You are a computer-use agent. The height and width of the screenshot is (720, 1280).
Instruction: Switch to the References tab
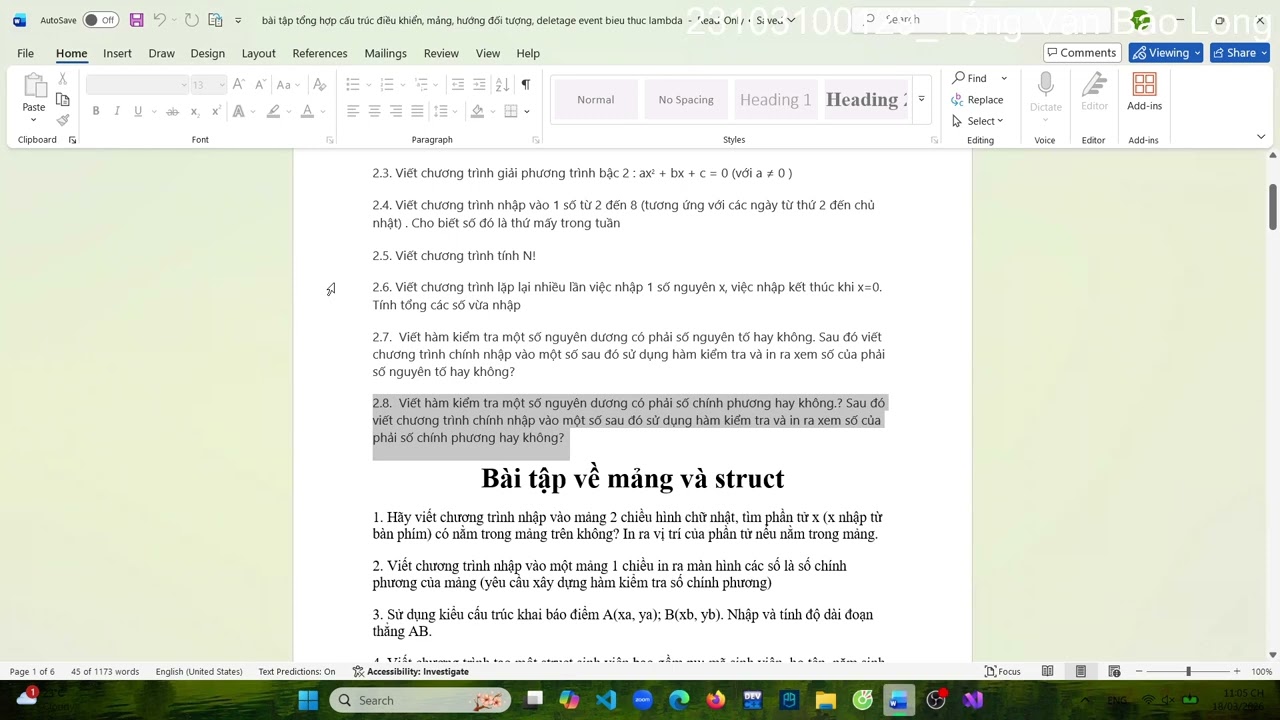(320, 53)
